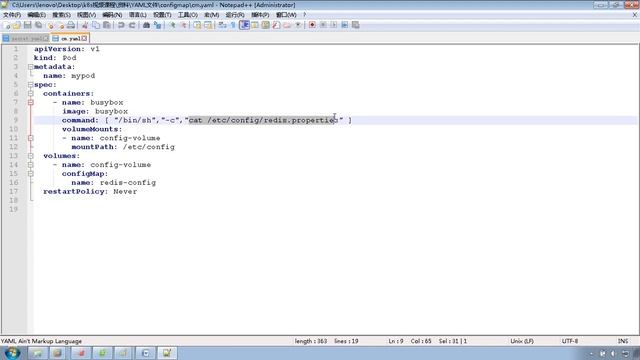Click 'mountPath: /etc/config' line text
The image size is (640, 360).
123,147
